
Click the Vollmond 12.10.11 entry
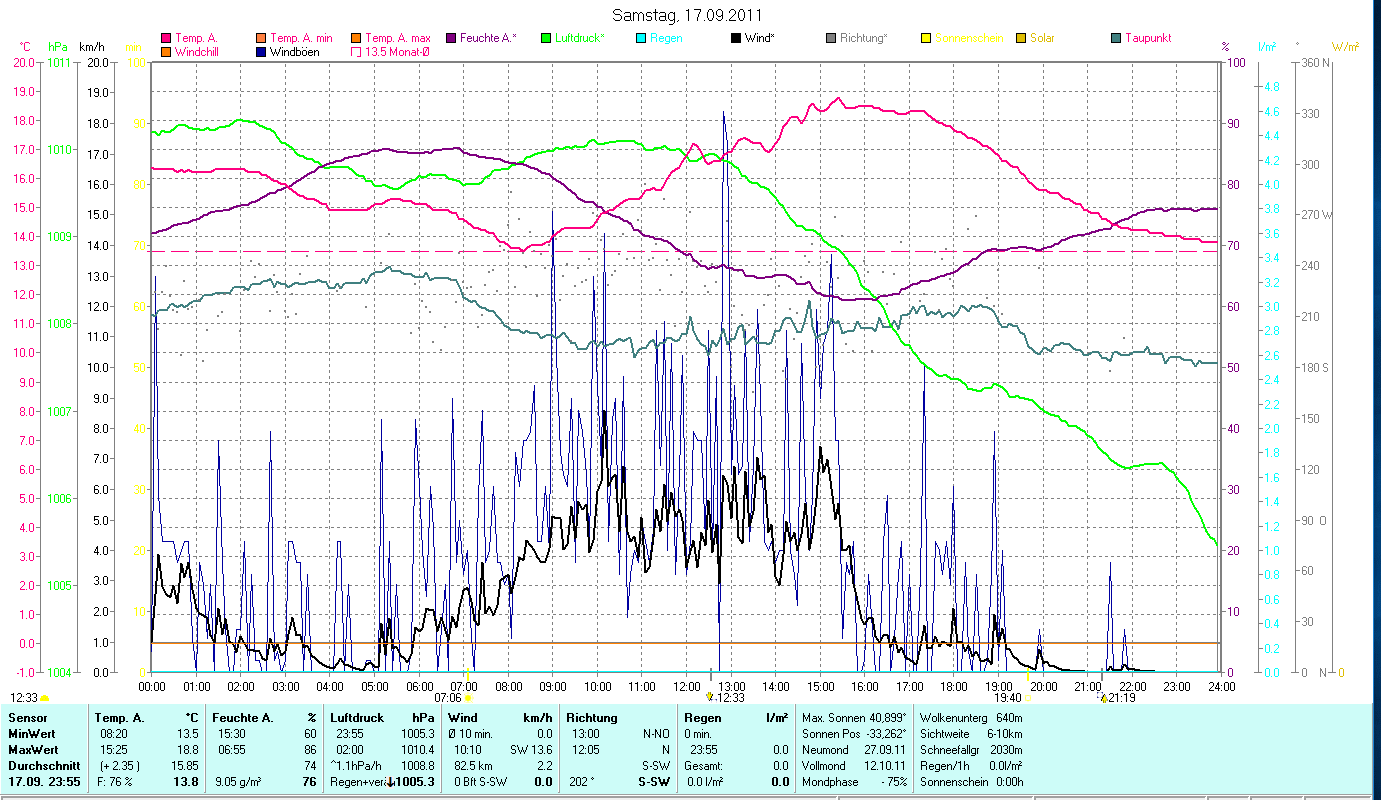pyautogui.click(x=853, y=766)
